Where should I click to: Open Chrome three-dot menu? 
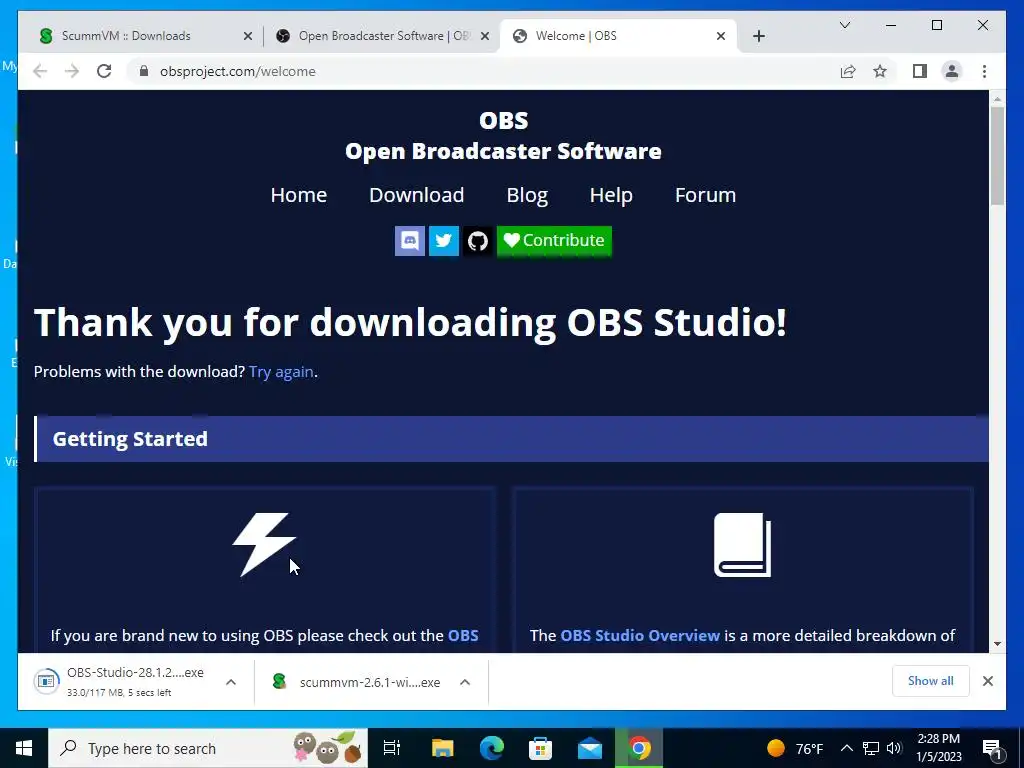(x=984, y=71)
